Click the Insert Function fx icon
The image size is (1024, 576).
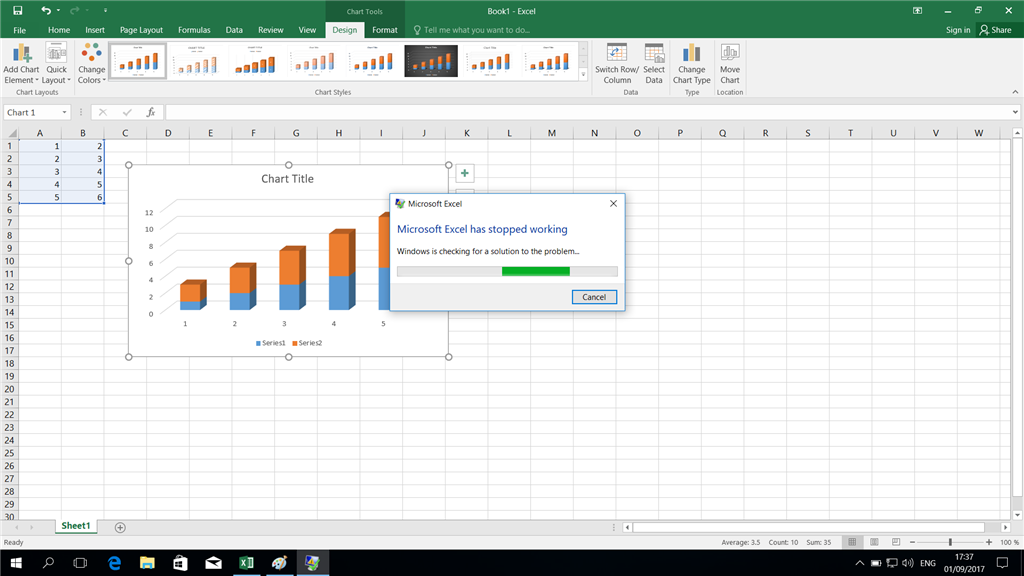pyautogui.click(x=150, y=112)
